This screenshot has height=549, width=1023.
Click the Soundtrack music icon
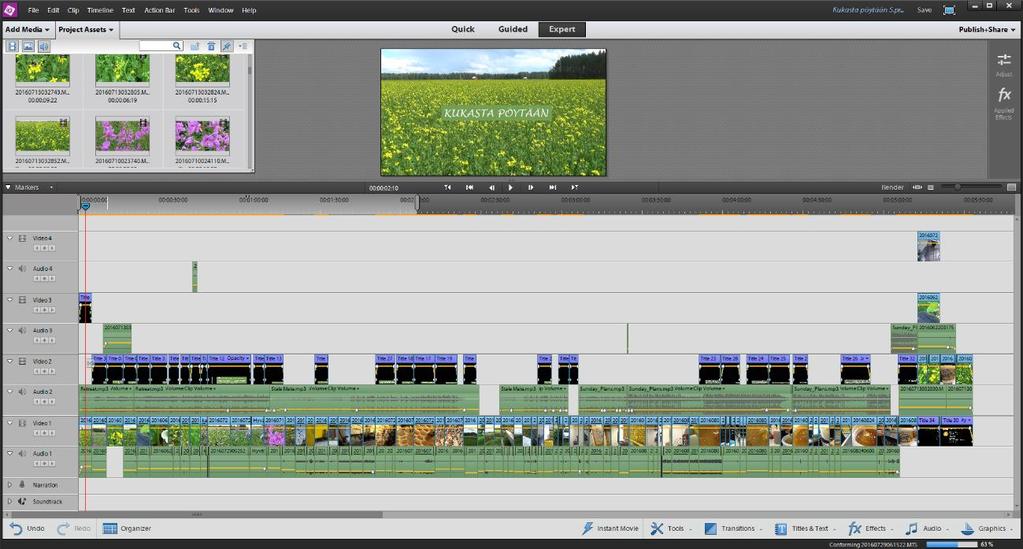(x=22, y=501)
